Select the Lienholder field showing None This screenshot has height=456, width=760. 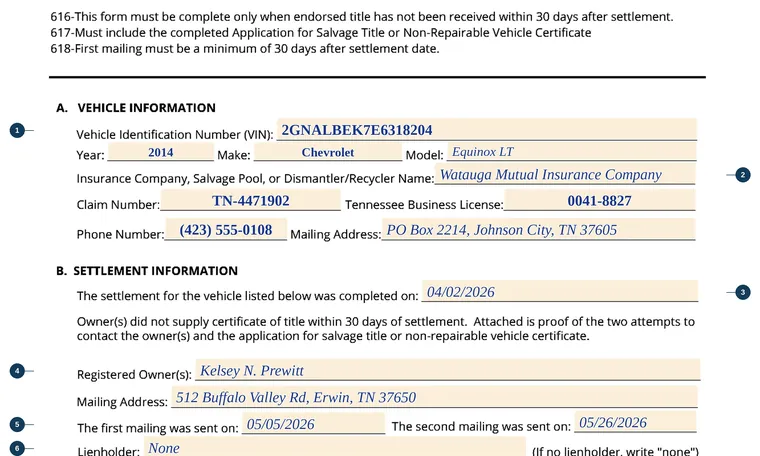tap(334, 447)
